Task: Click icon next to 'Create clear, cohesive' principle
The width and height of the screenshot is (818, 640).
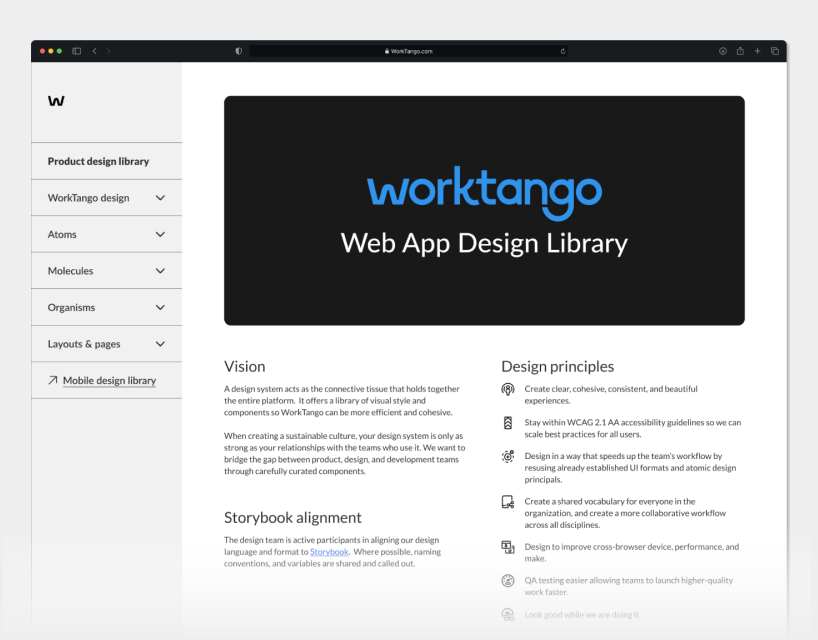Action: click(508, 389)
